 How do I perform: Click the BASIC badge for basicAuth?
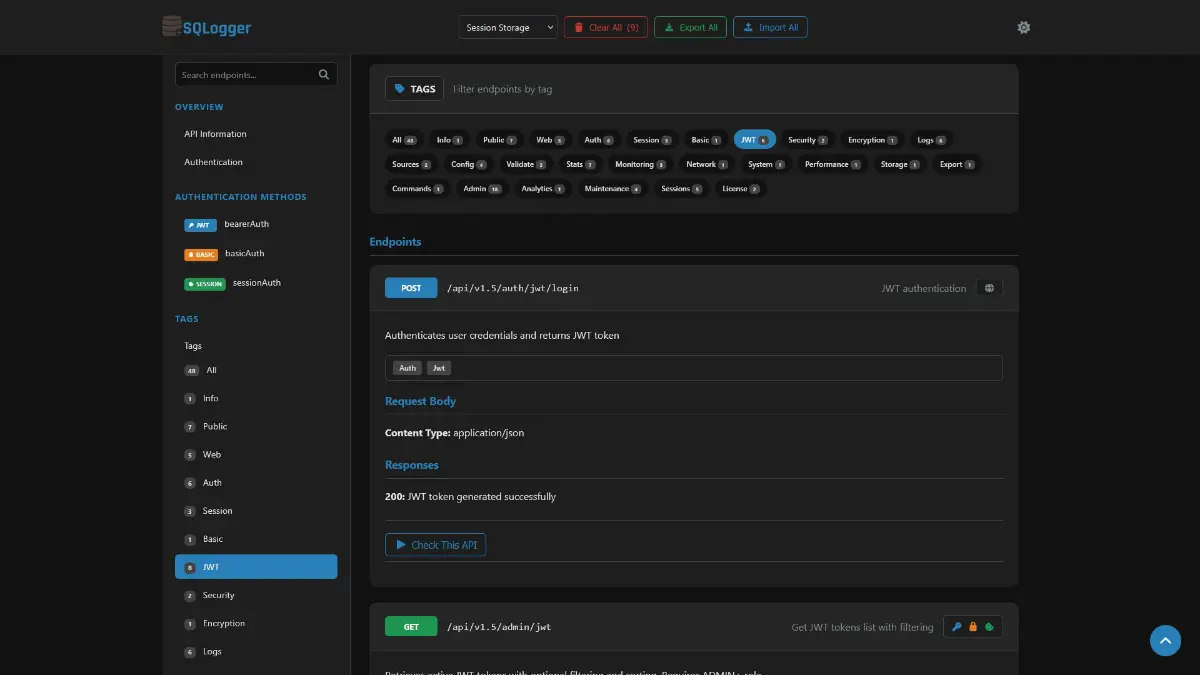[x=200, y=254]
